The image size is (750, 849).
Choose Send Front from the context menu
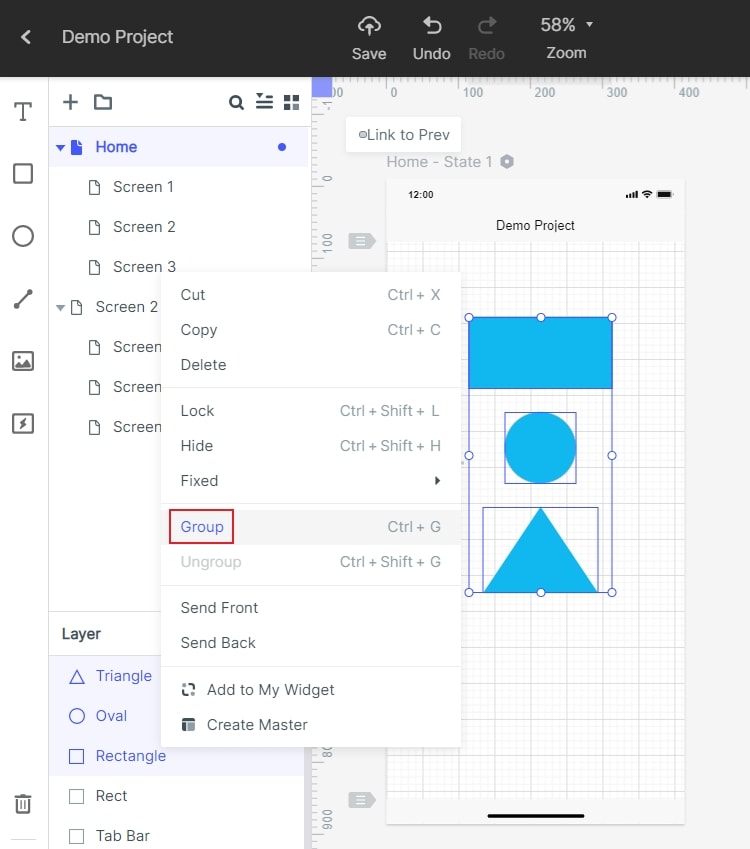click(311, 608)
